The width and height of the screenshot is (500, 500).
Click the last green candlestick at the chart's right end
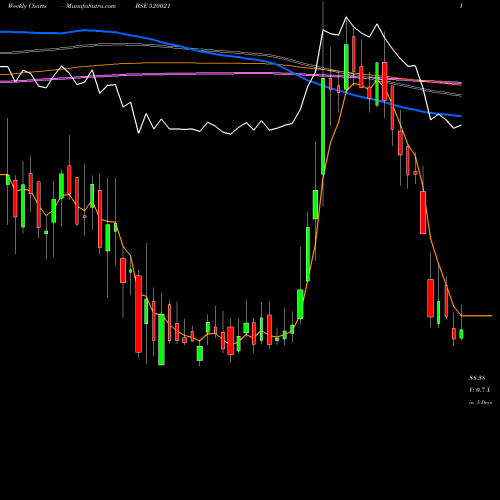tap(461, 334)
